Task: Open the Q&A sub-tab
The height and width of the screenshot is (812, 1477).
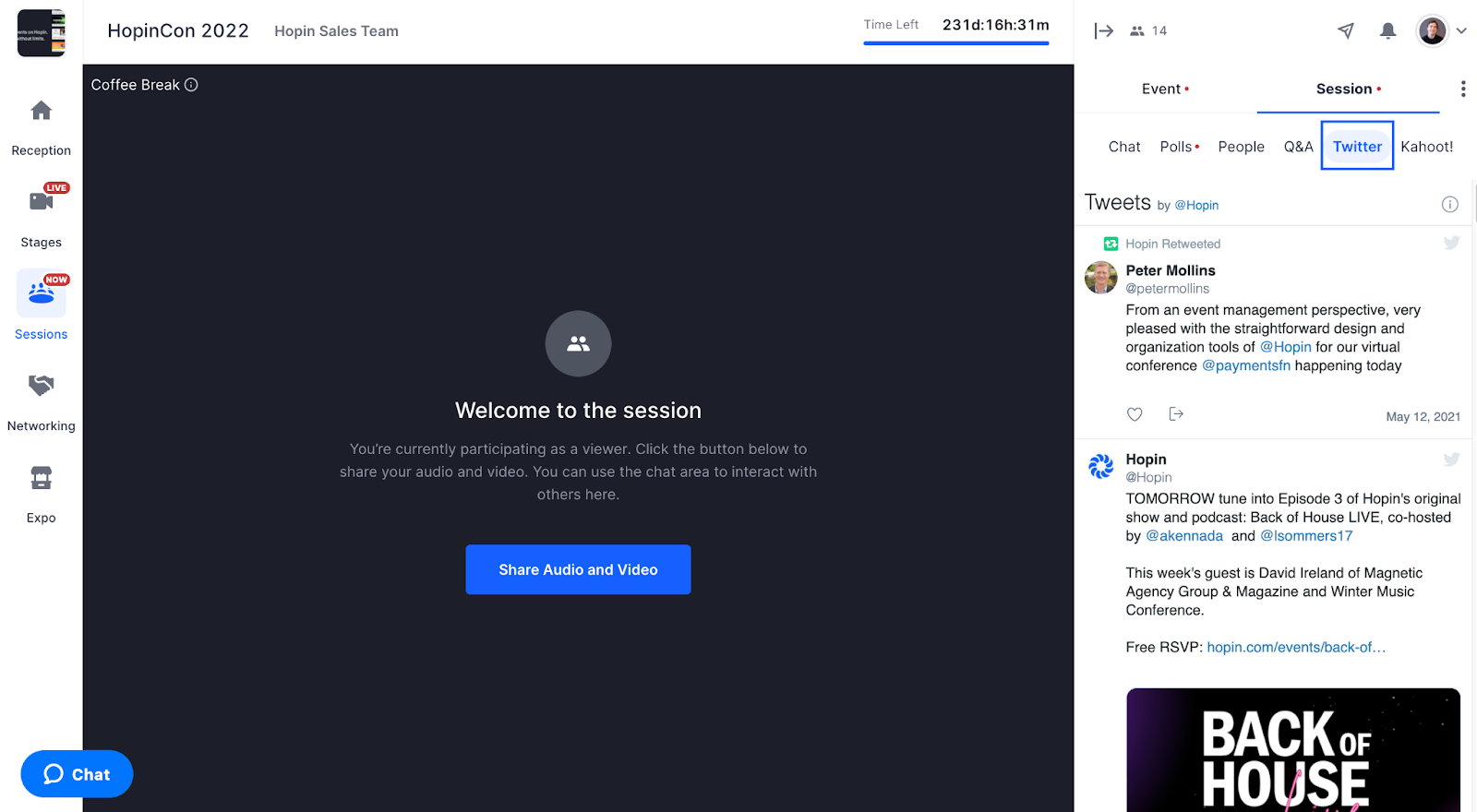Action: click(1298, 147)
